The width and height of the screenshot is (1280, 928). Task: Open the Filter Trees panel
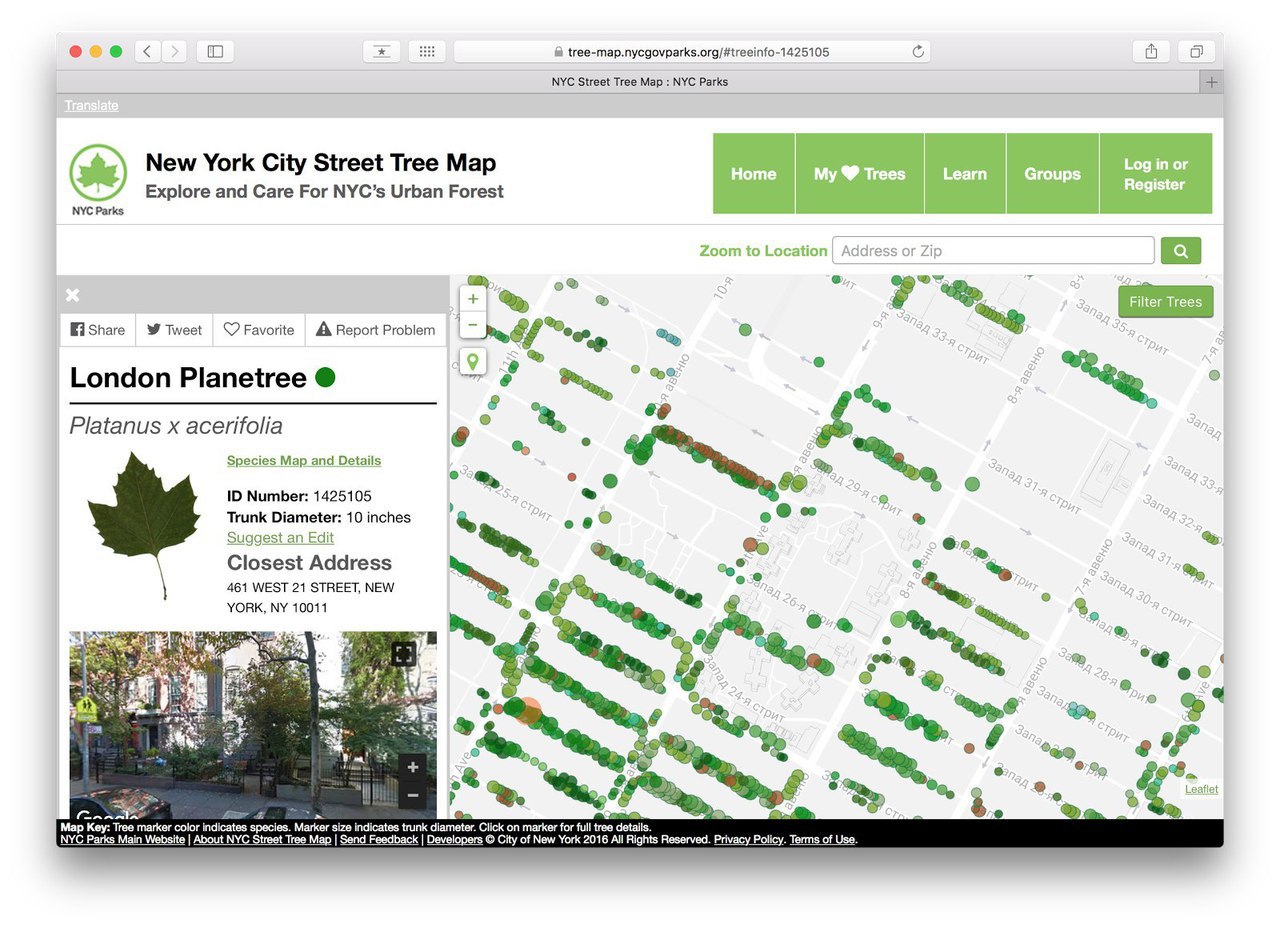[1165, 302]
